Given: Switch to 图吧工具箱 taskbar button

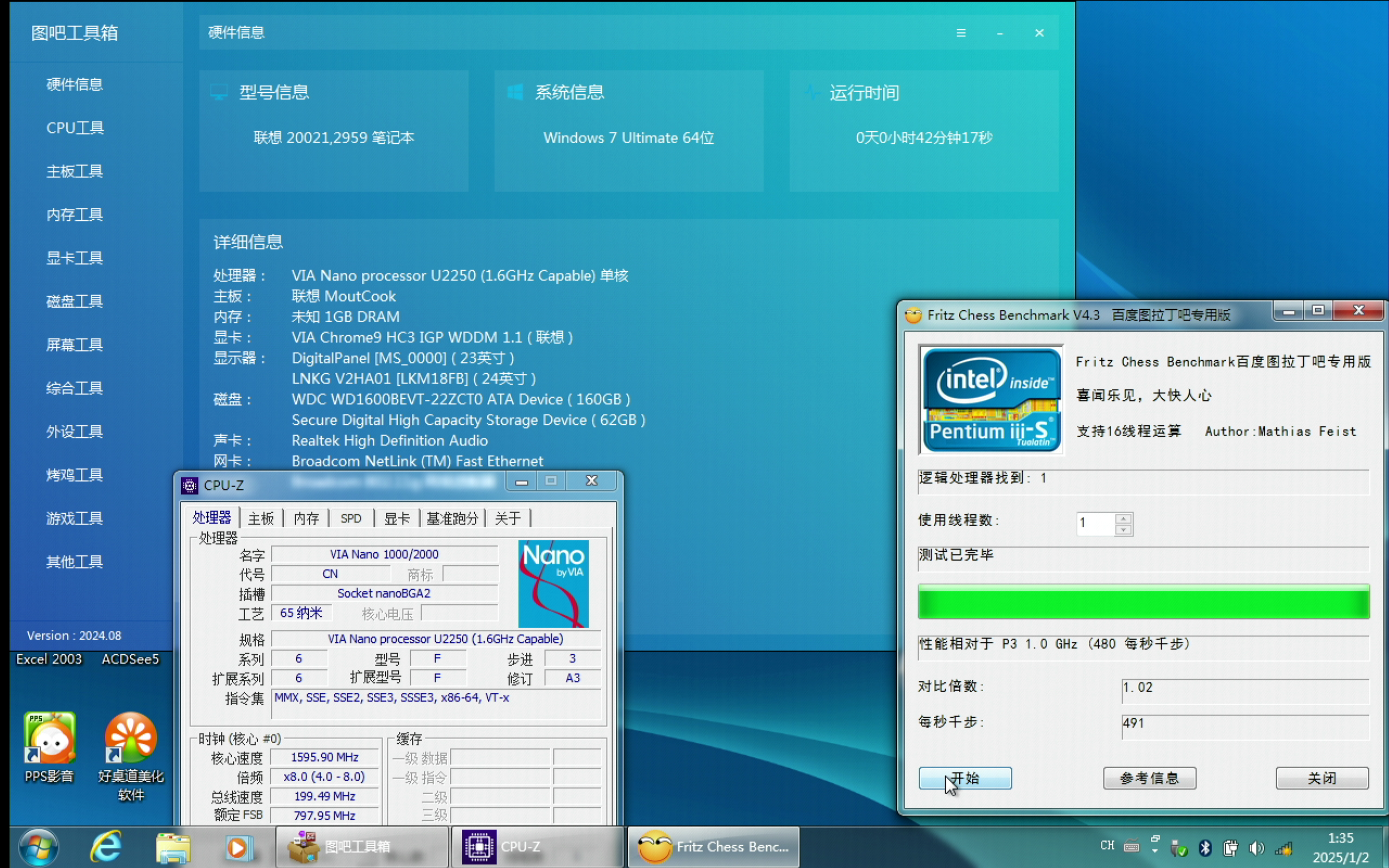Looking at the screenshot, I should point(361,847).
